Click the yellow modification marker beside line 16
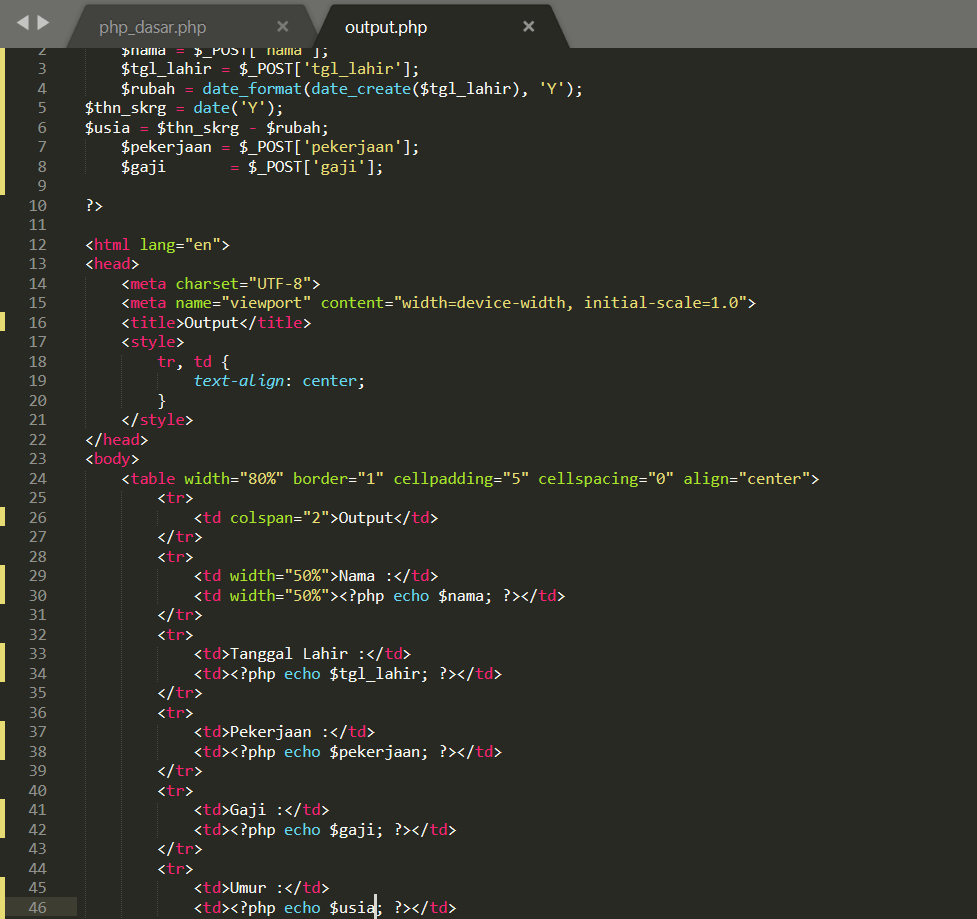Image resolution: width=977 pixels, height=919 pixels. click(4, 321)
